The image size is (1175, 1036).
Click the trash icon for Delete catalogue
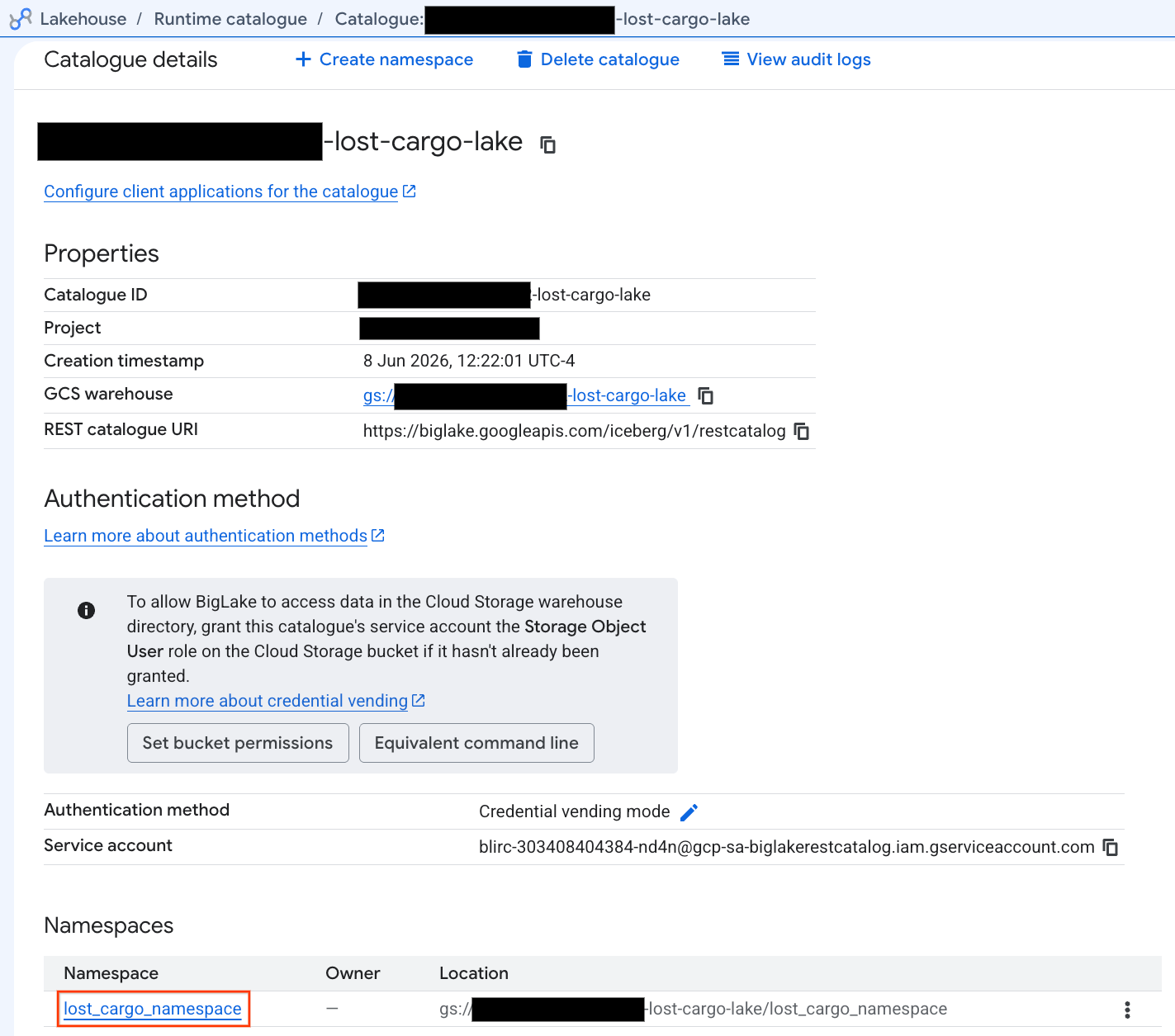[x=524, y=59]
